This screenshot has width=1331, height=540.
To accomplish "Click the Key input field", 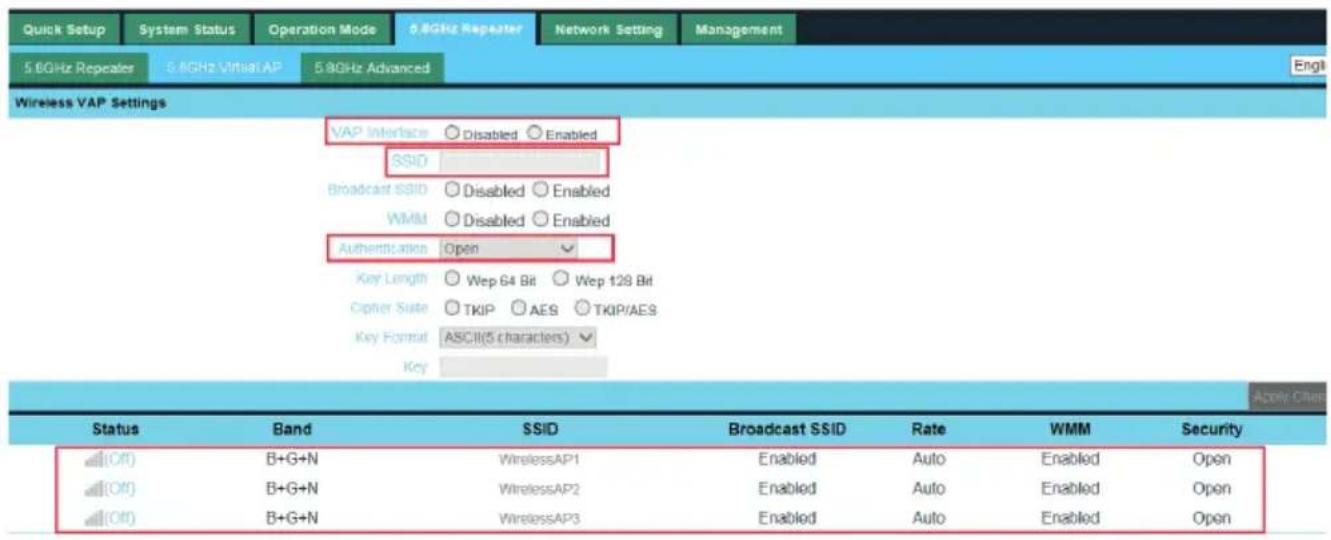I will pos(523,367).
